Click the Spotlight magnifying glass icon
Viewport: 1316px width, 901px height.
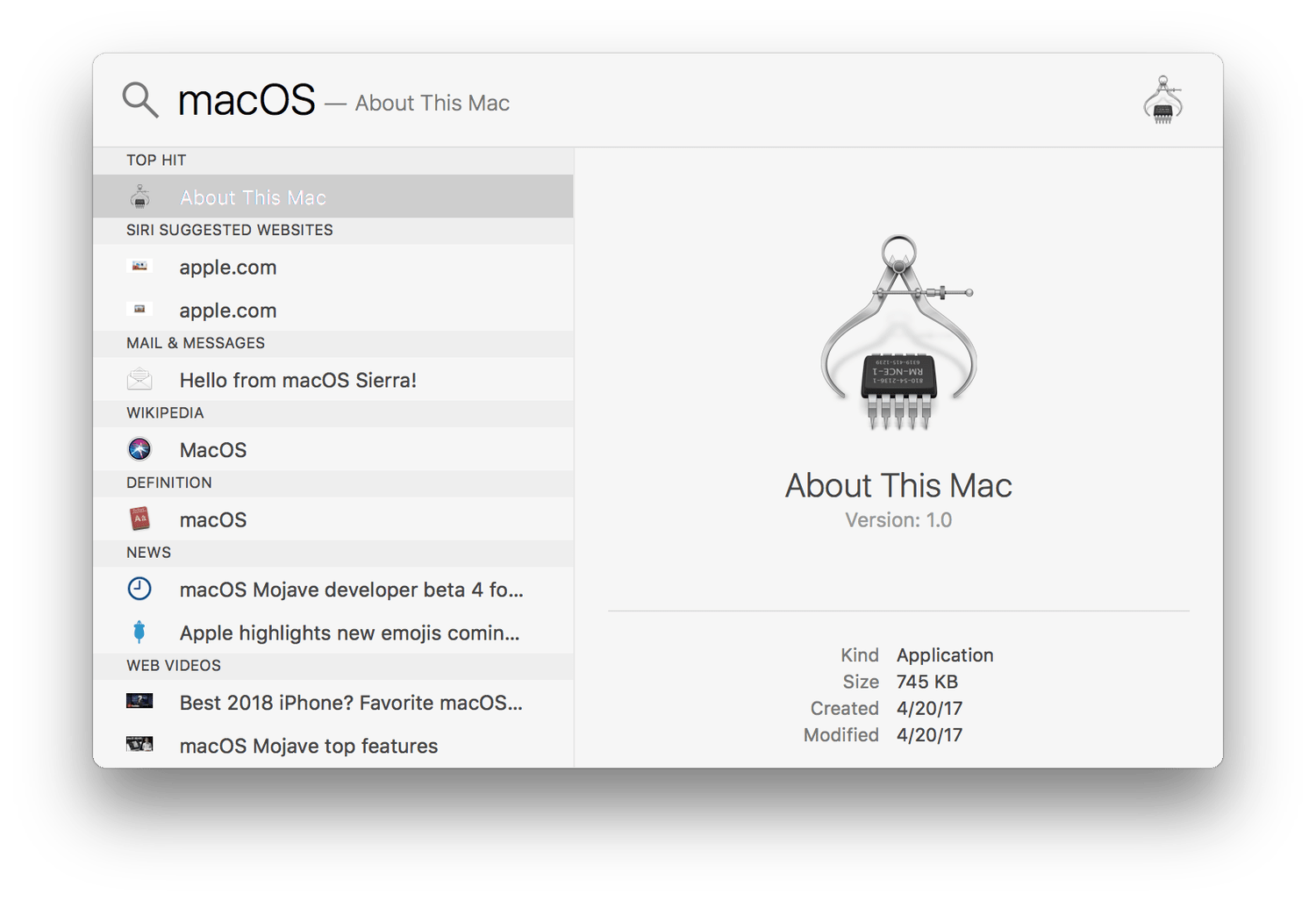[139, 100]
